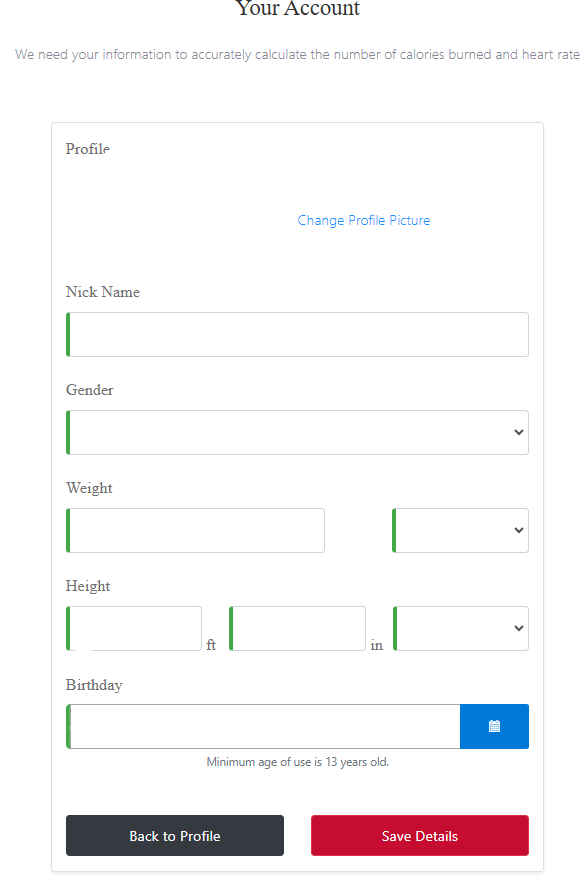Click the Weight label text
582x877 pixels.
pos(89,488)
